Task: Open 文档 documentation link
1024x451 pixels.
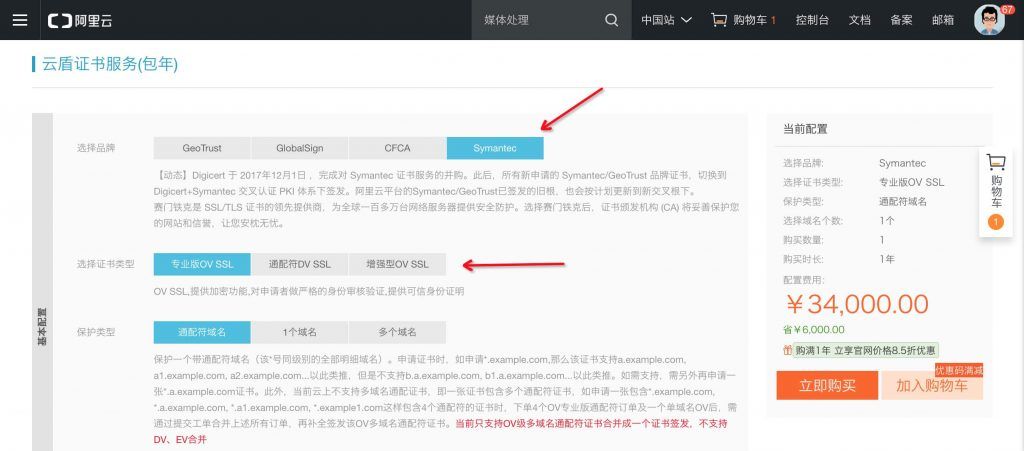Action: (x=859, y=20)
